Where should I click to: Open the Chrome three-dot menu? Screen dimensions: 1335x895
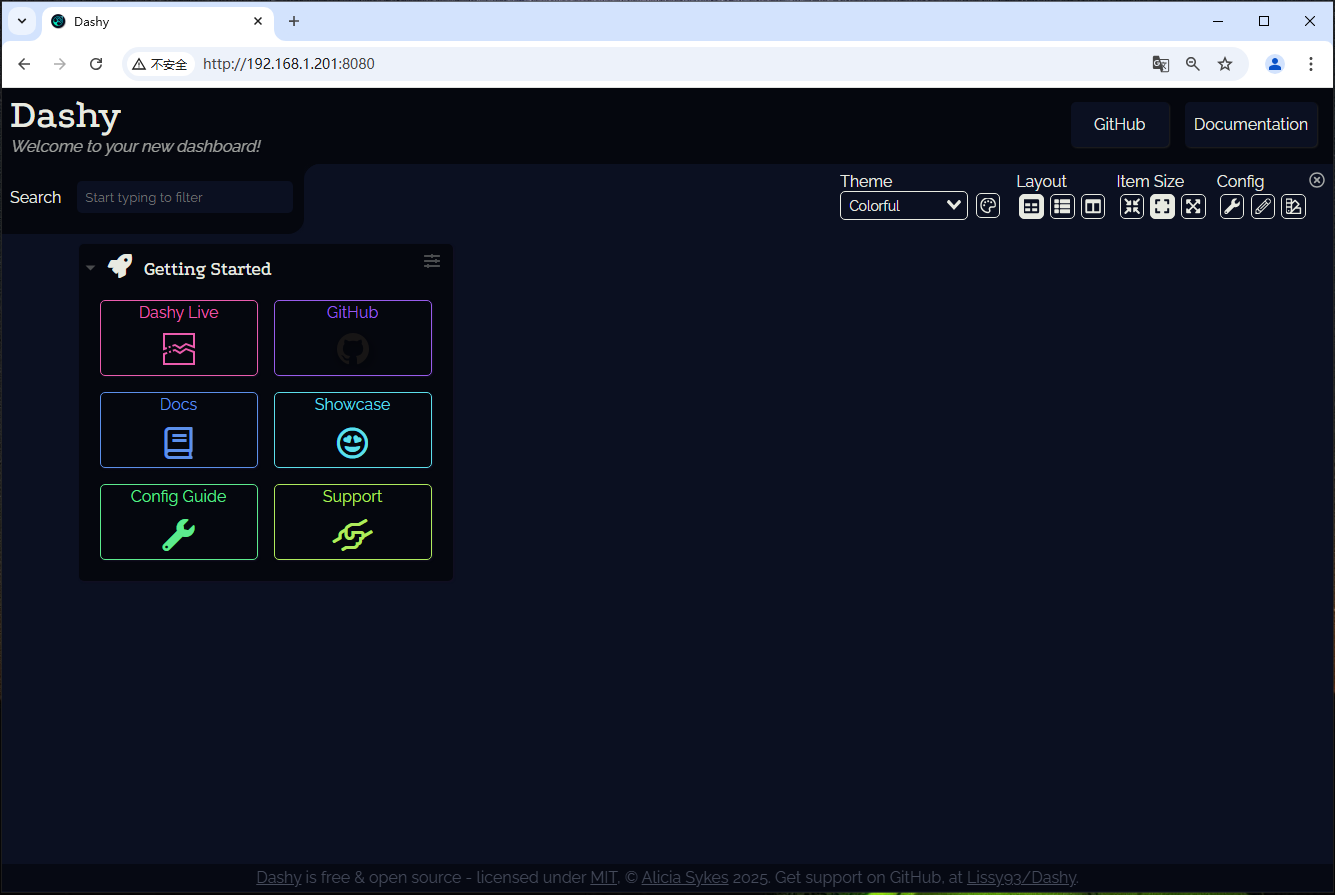(1311, 64)
